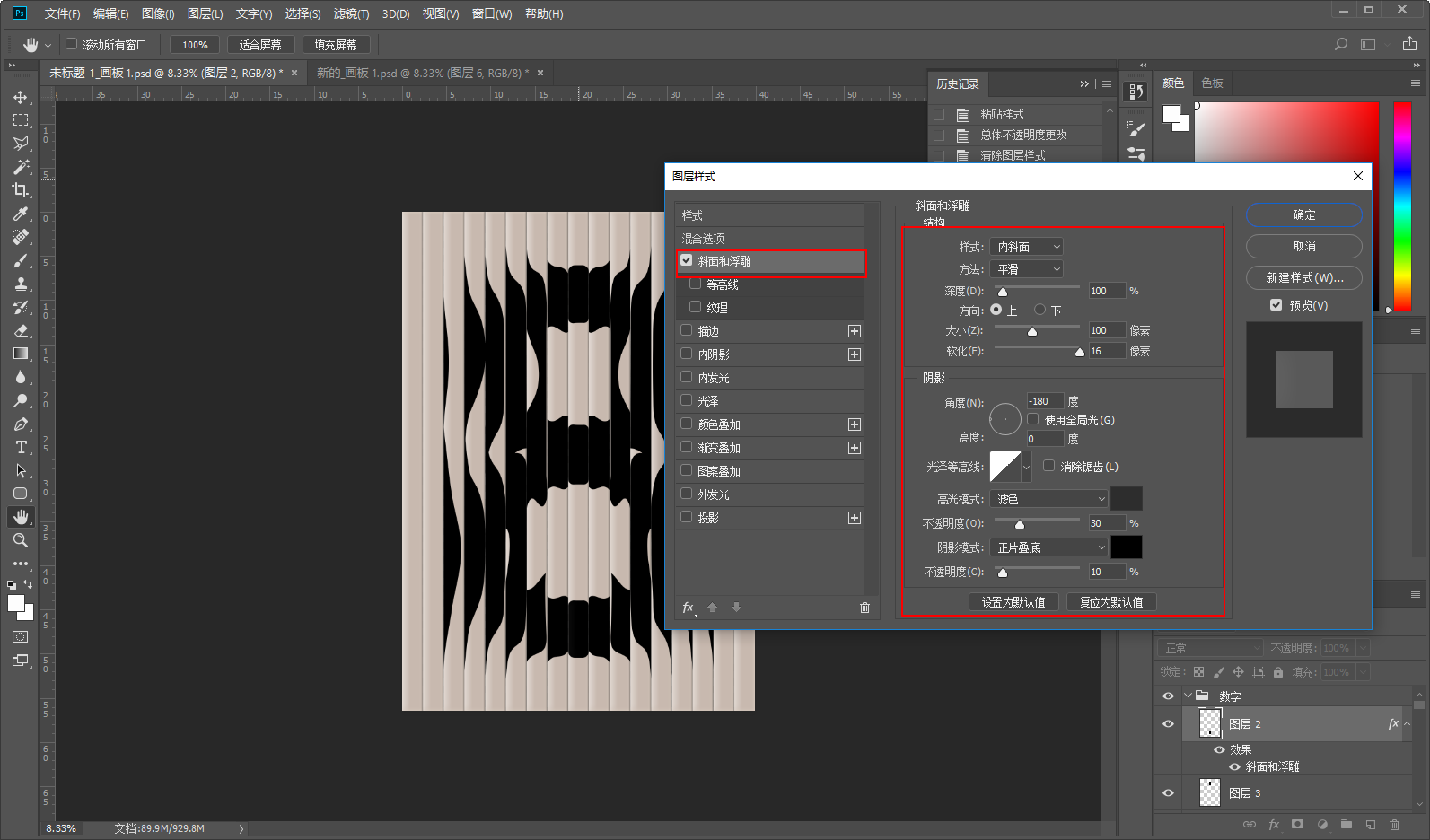Collapse the 数字 layer group
The width and height of the screenshot is (1430, 840).
[x=1189, y=696]
